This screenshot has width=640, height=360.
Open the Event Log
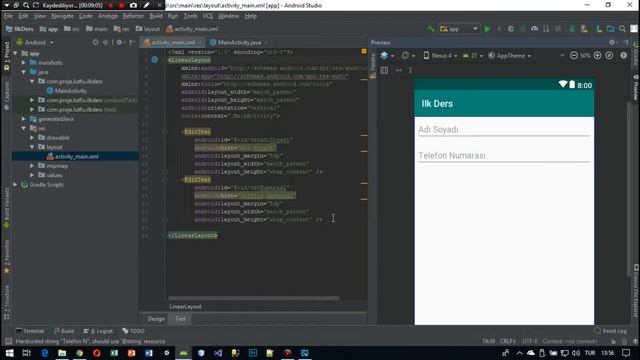611,331
